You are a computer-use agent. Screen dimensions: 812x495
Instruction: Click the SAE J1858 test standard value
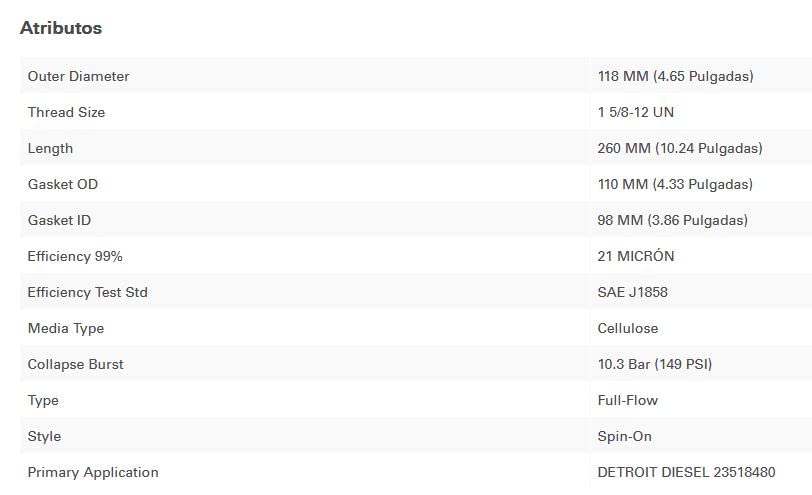pos(632,292)
